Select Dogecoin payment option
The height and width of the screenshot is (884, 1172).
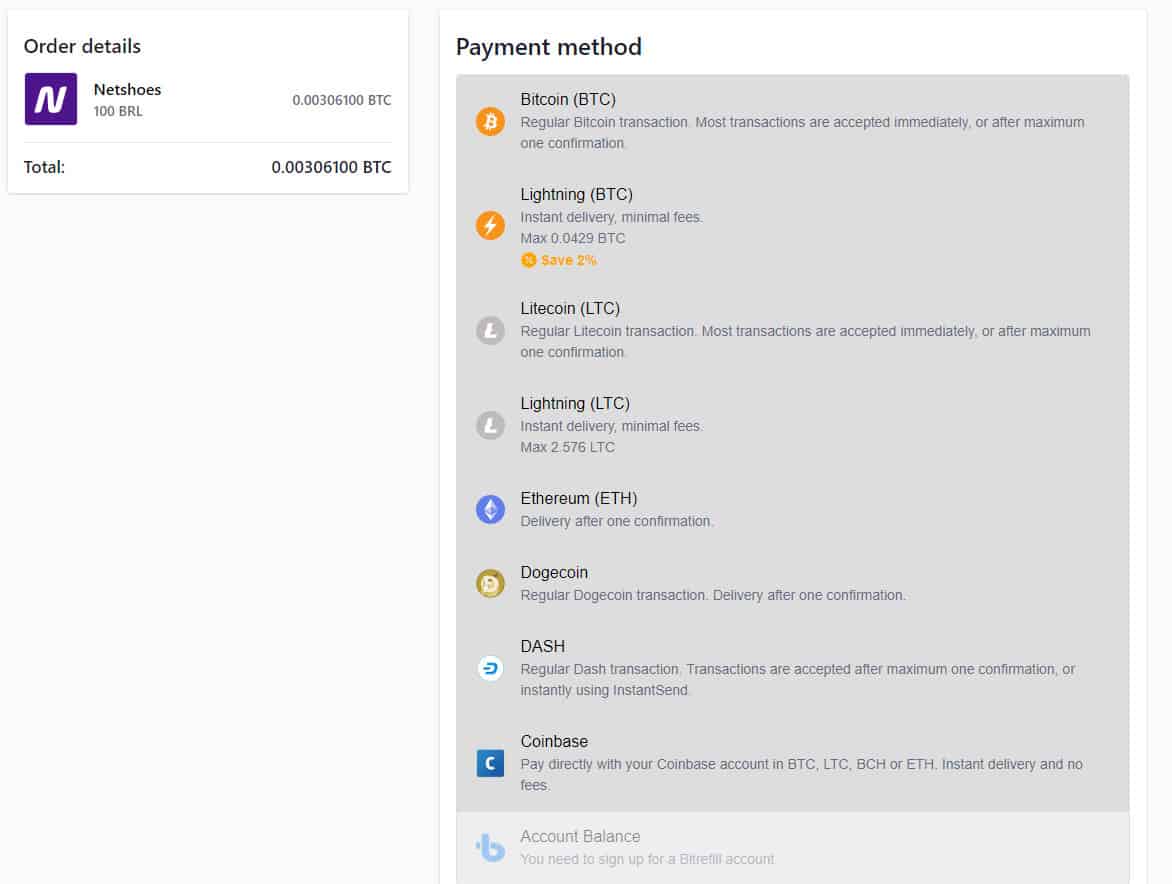click(x=792, y=584)
